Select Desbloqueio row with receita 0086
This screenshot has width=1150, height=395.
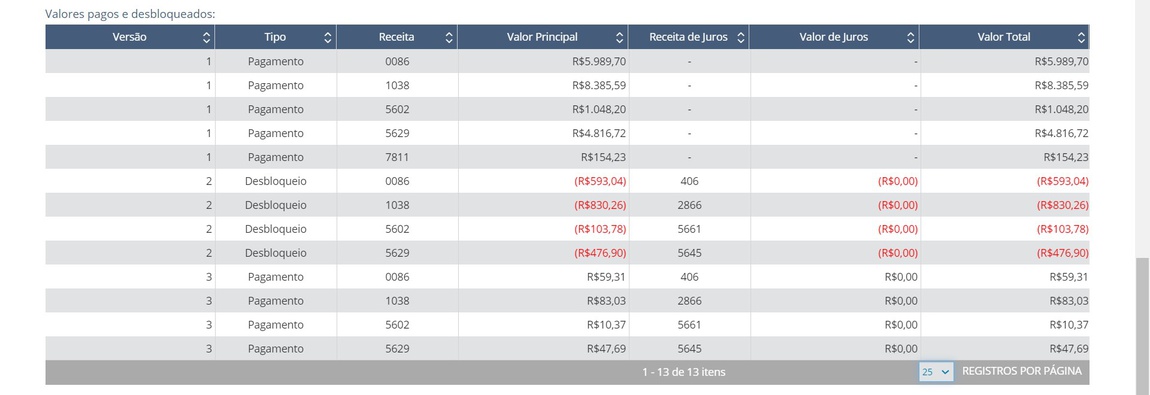pos(567,181)
